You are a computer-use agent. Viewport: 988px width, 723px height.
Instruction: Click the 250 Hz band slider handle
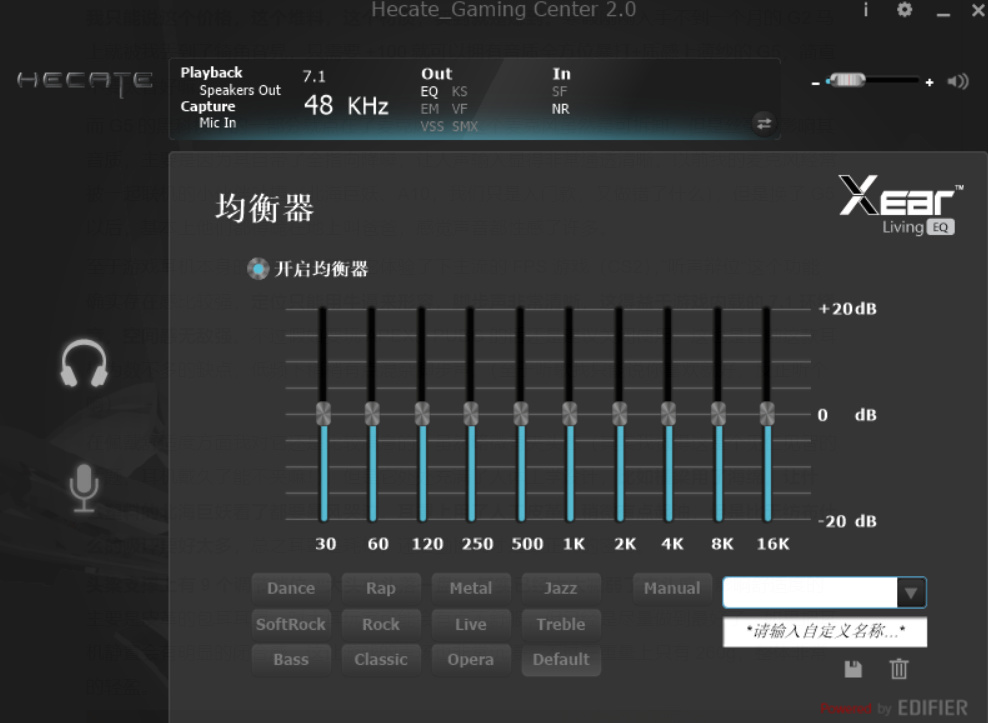[x=471, y=414]
